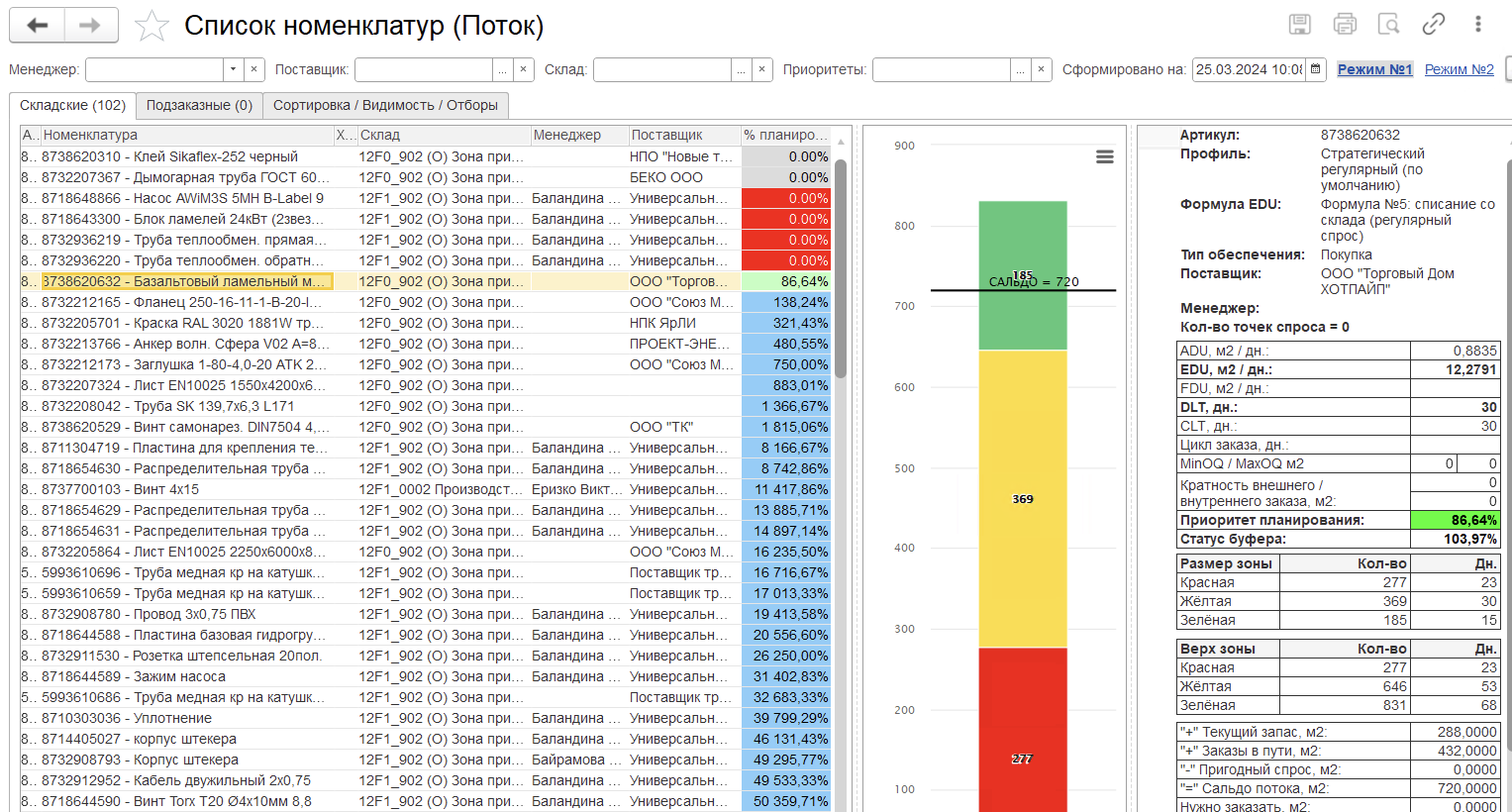Click the Еризко Викт... manager cell
The image size is (1512, 812).
point(578,489)
